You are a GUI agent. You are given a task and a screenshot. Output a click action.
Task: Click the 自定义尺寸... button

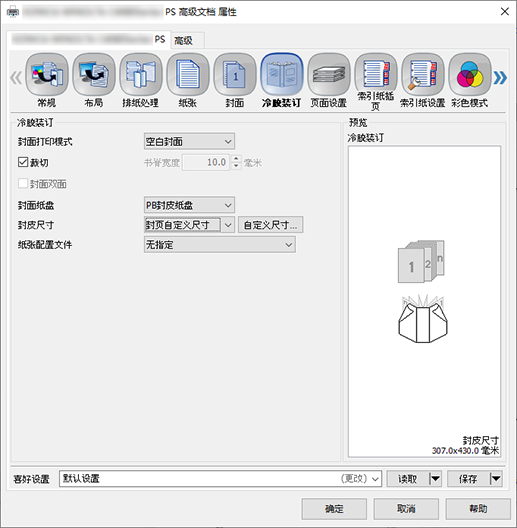[270, 225]
